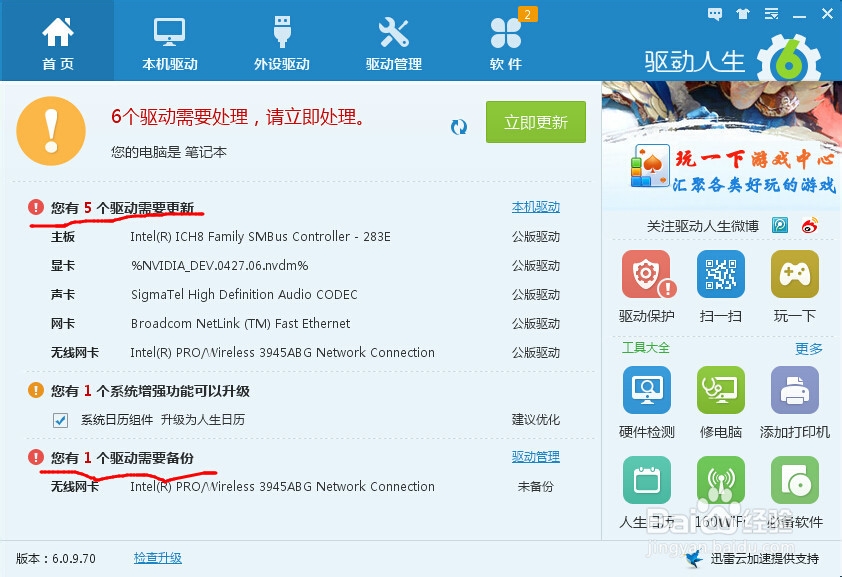Open the 本机驱动 link
Image resolution: width=842 pixels, height=577 pixels.
(x=535, y=207)
